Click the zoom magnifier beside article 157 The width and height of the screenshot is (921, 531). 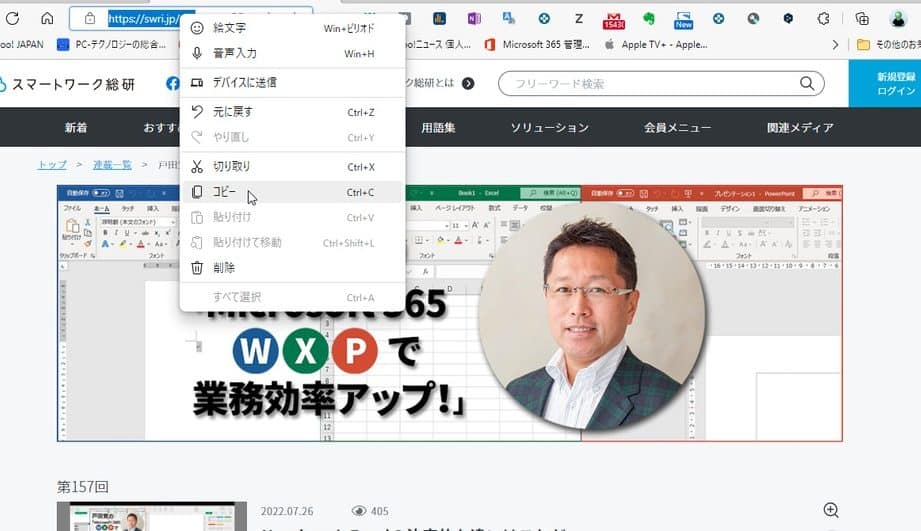(830, 510)
